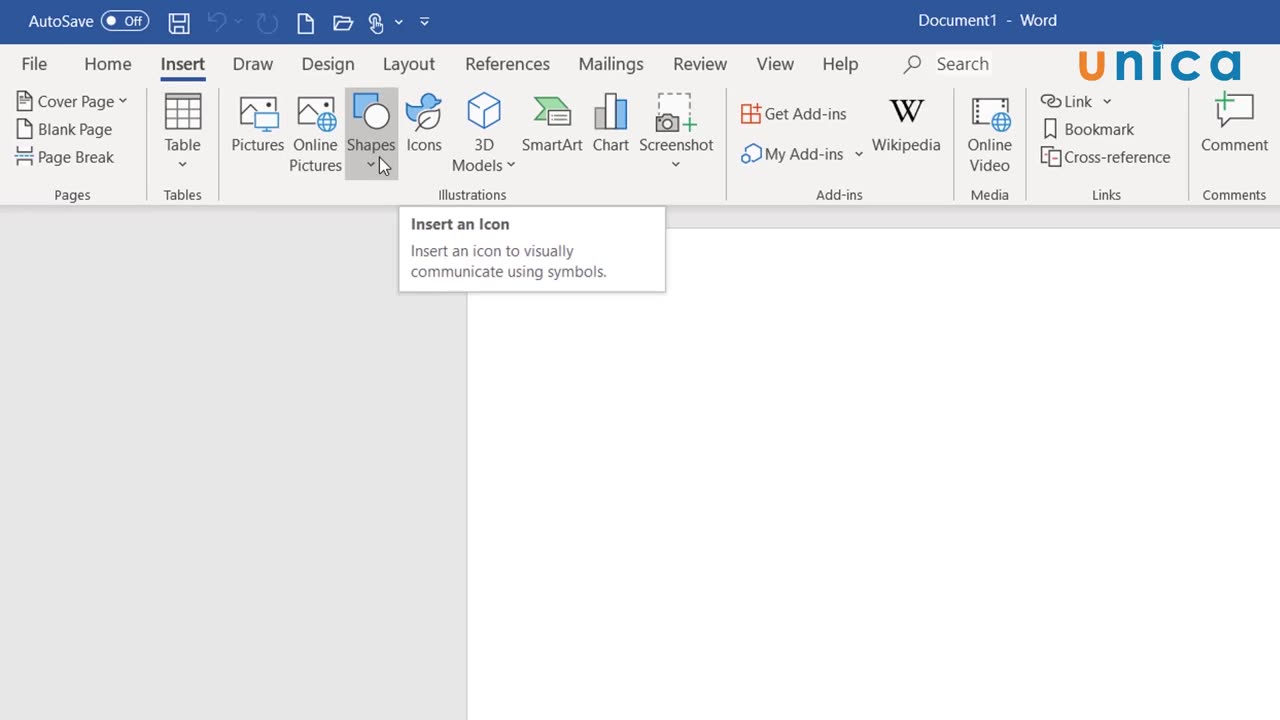This screenshot has height=720, width=1280.
Task: Expand the Table dropdown arrow
Action: 183,164
